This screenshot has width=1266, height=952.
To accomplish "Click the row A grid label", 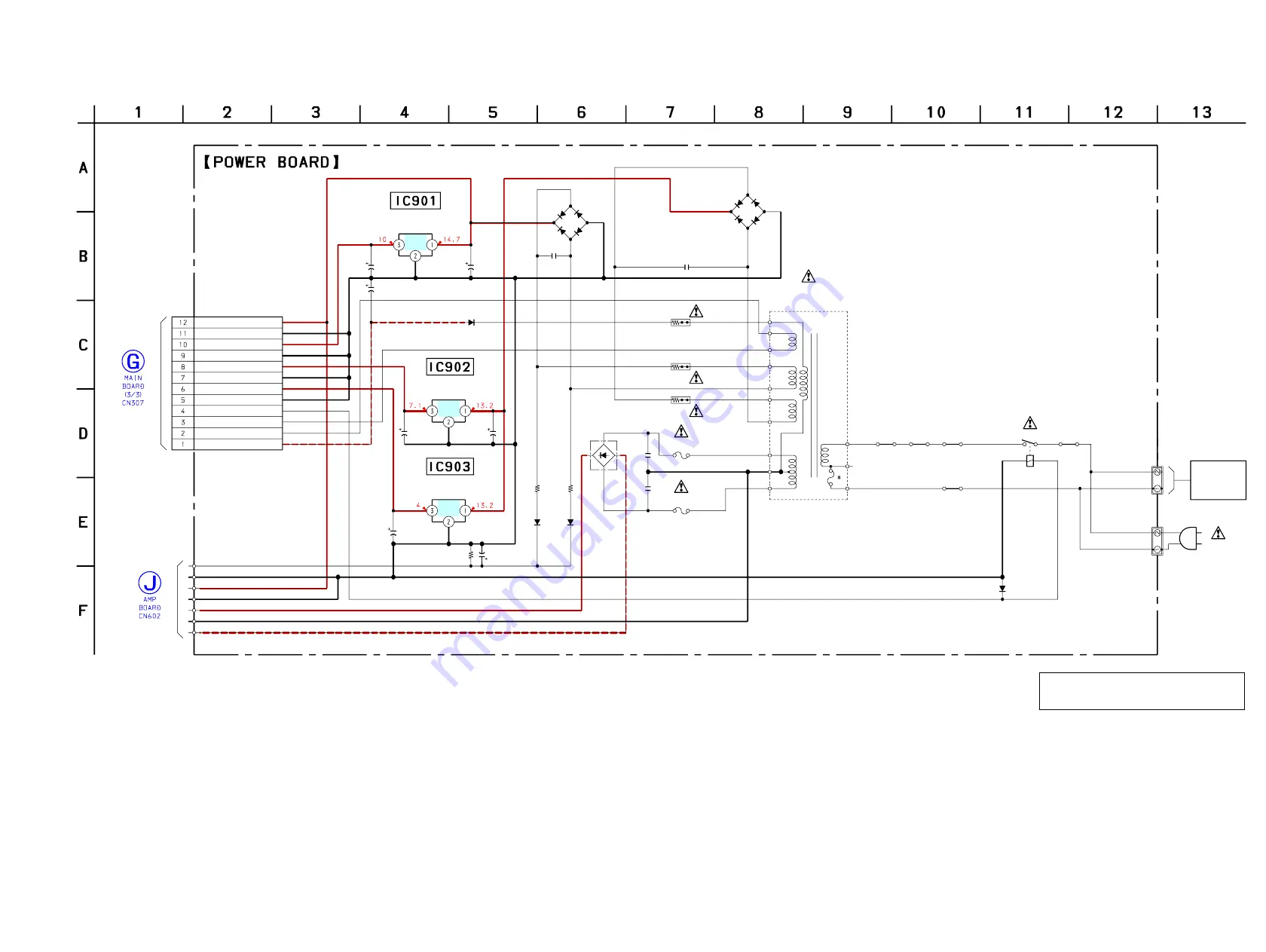I will coord(84,167).
